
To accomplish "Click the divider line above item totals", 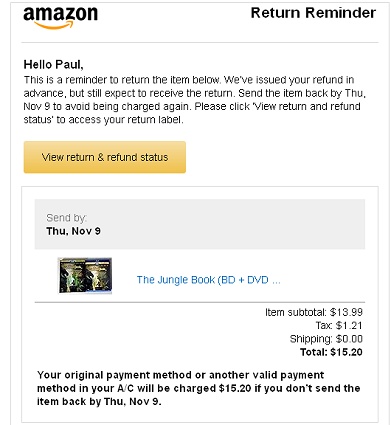I will [x=200, y=302].
